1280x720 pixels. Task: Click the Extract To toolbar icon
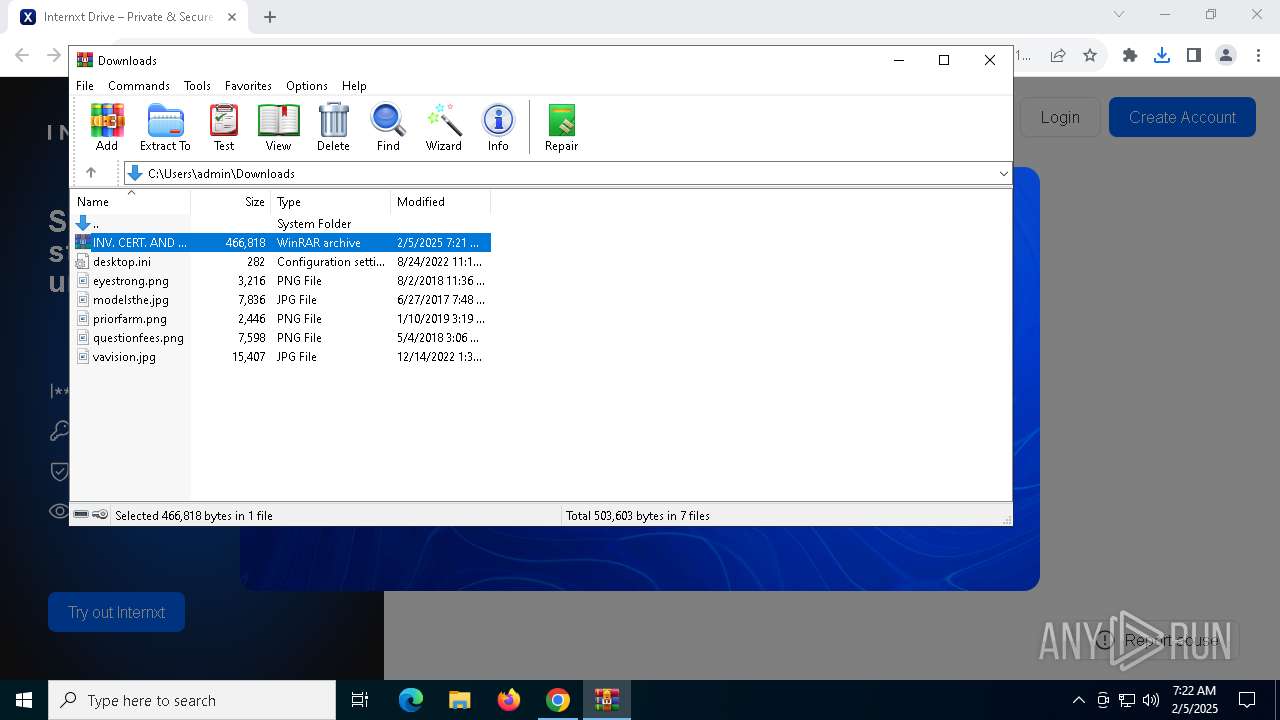pyautogui.click(x=165, y=127)
